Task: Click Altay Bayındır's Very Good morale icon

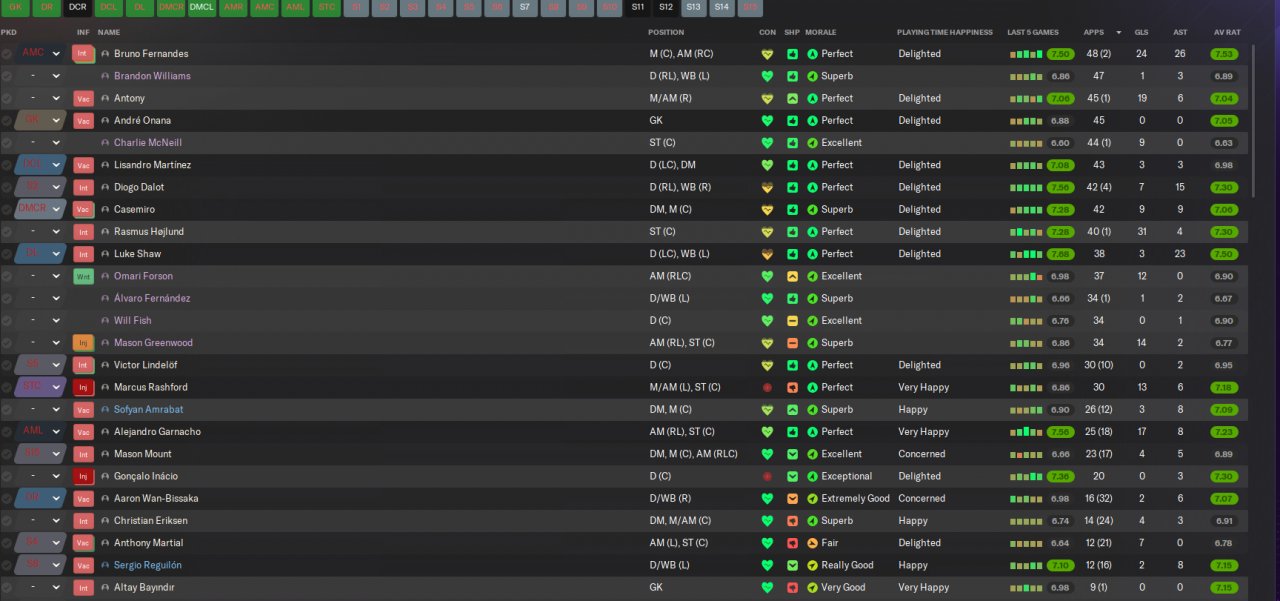Action: [813, 587]
